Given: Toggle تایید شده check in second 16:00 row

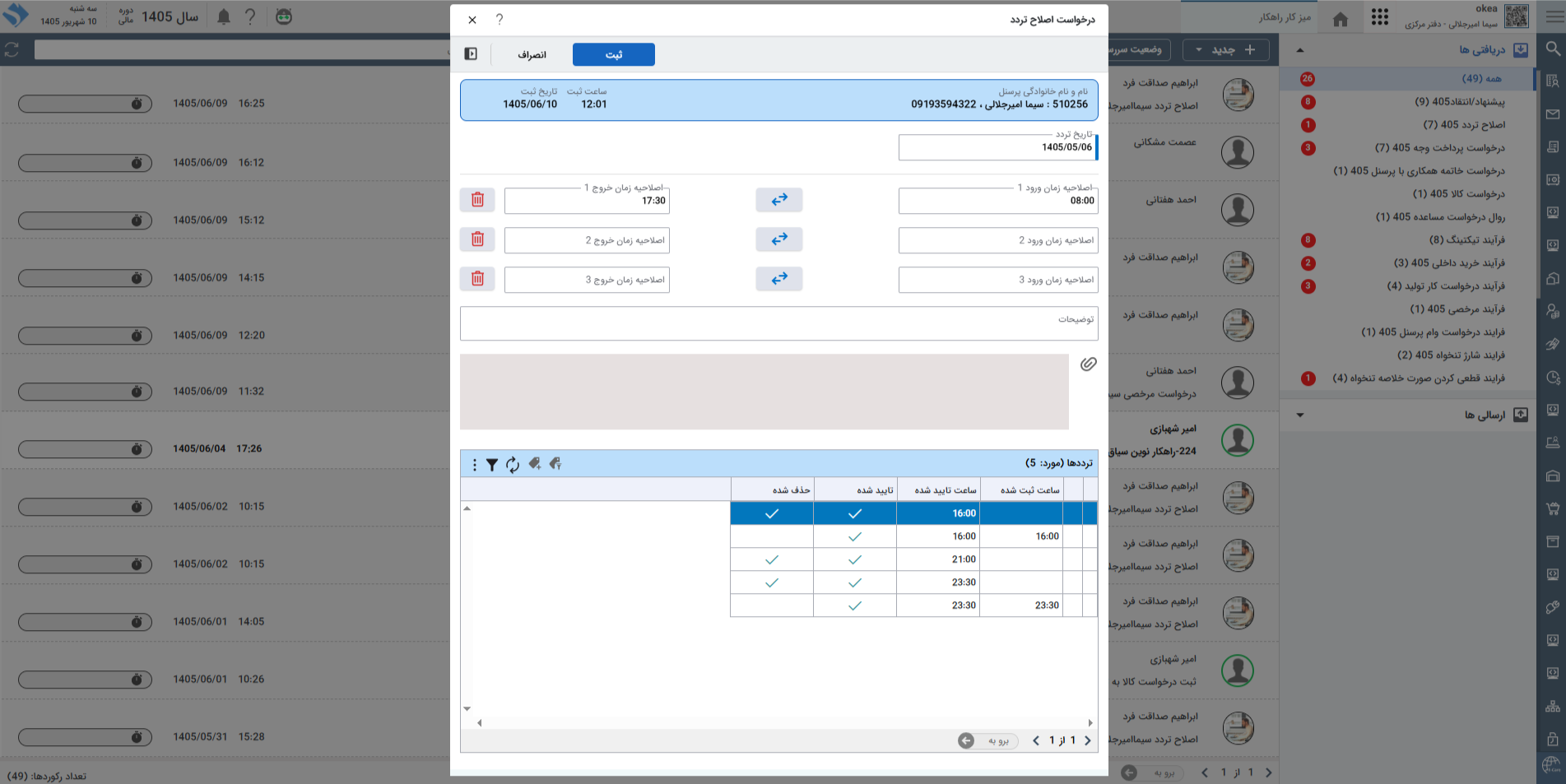Looking at the screenshot, I should click(x=855, y=536).
